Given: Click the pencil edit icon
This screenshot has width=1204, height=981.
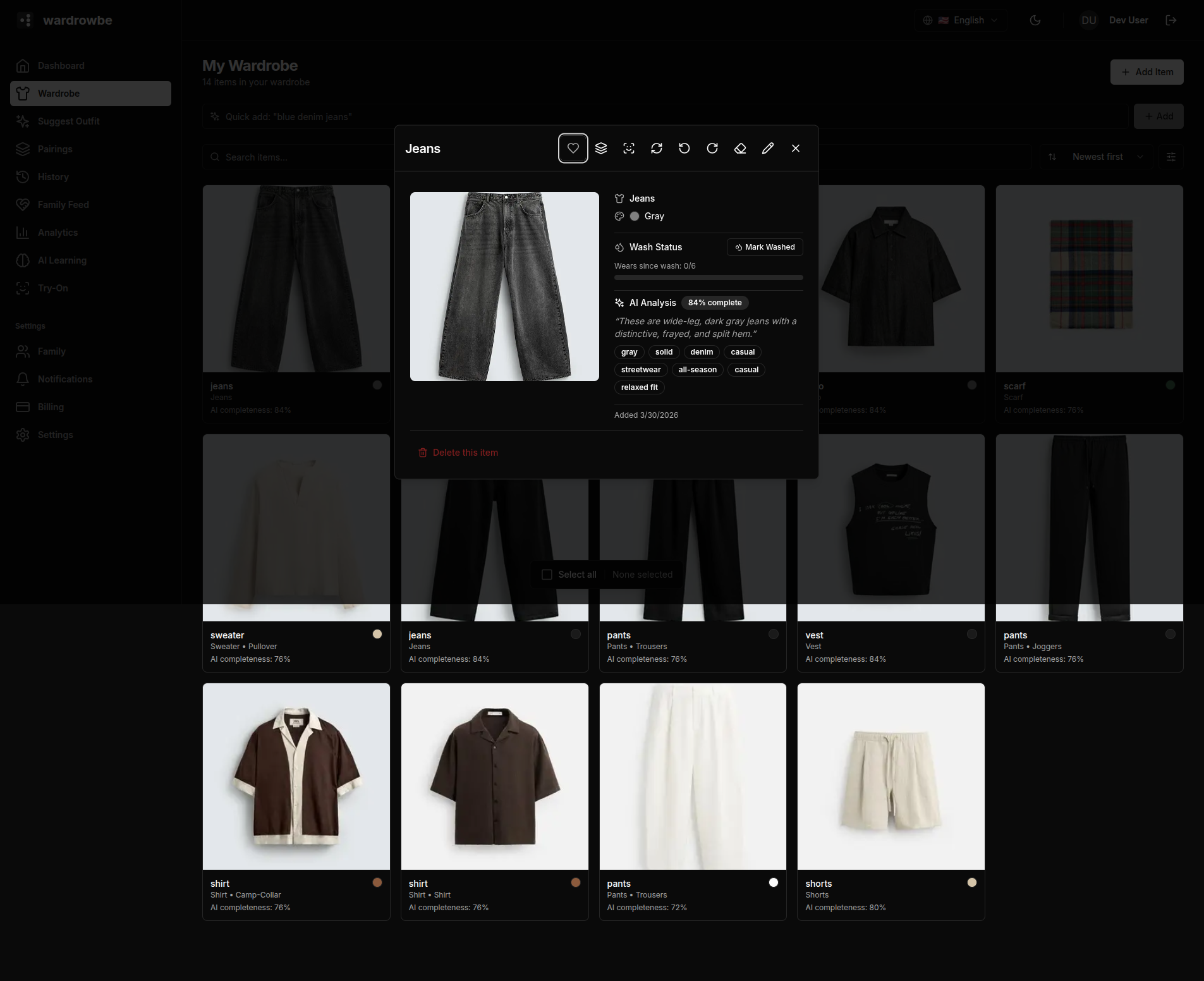Looking at the screenshot, I should [x=767, y=149].
